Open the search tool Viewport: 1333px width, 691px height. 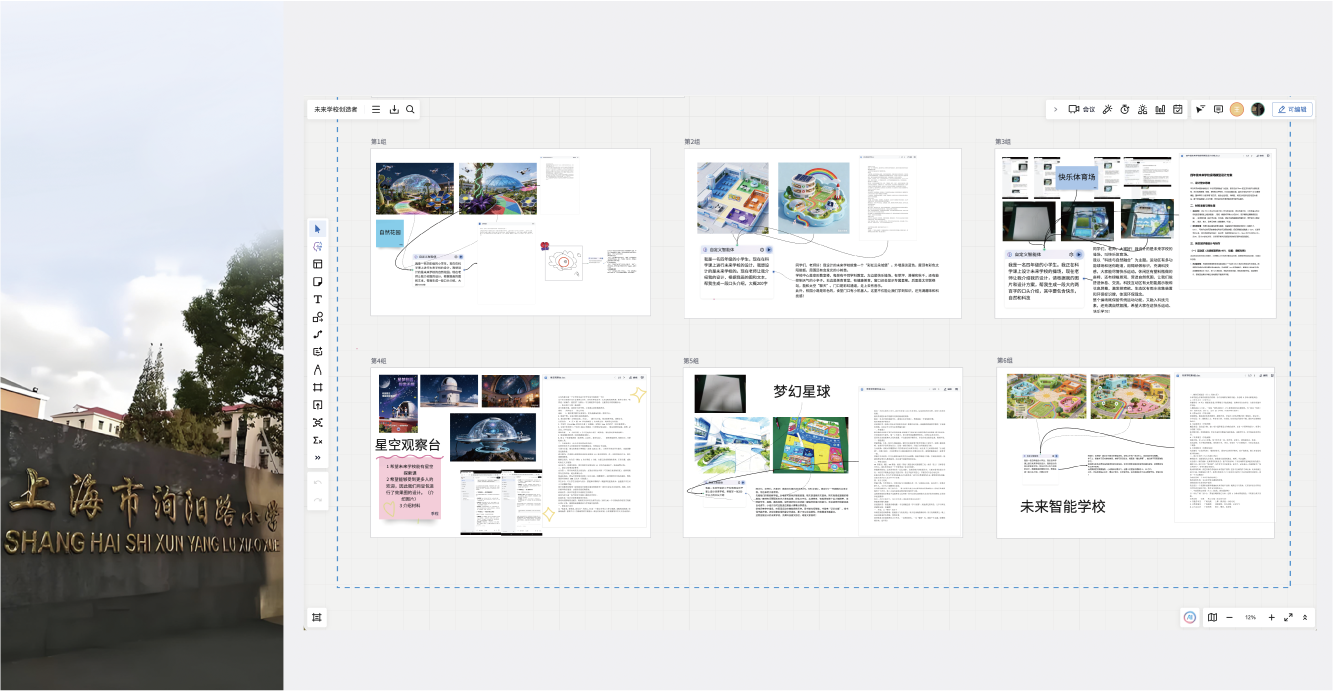click(x=410, y=109)
